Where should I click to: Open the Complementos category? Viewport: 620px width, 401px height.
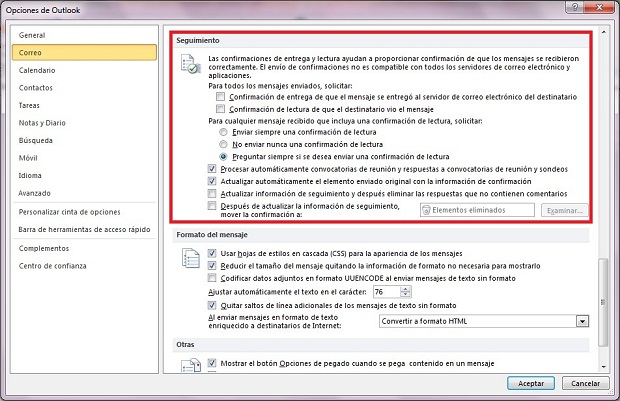[84, 248]
